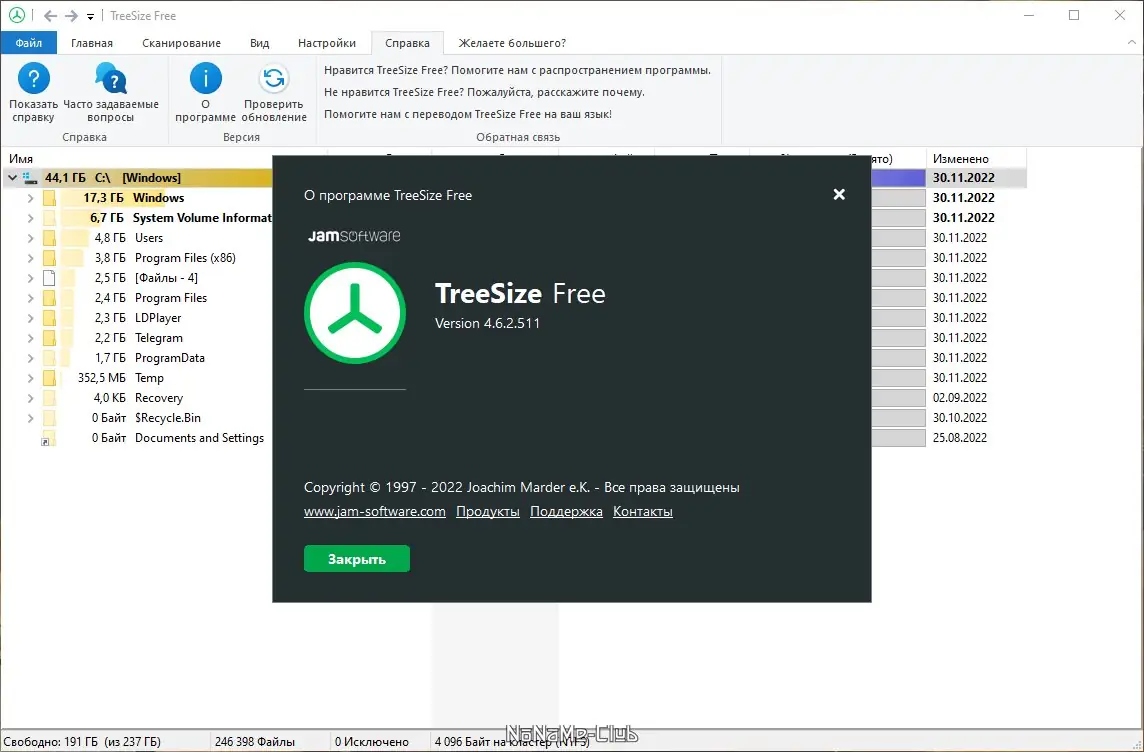1144x752 pixels.
Task: Check for updates via refresh icon
Action: click(274, 78)
